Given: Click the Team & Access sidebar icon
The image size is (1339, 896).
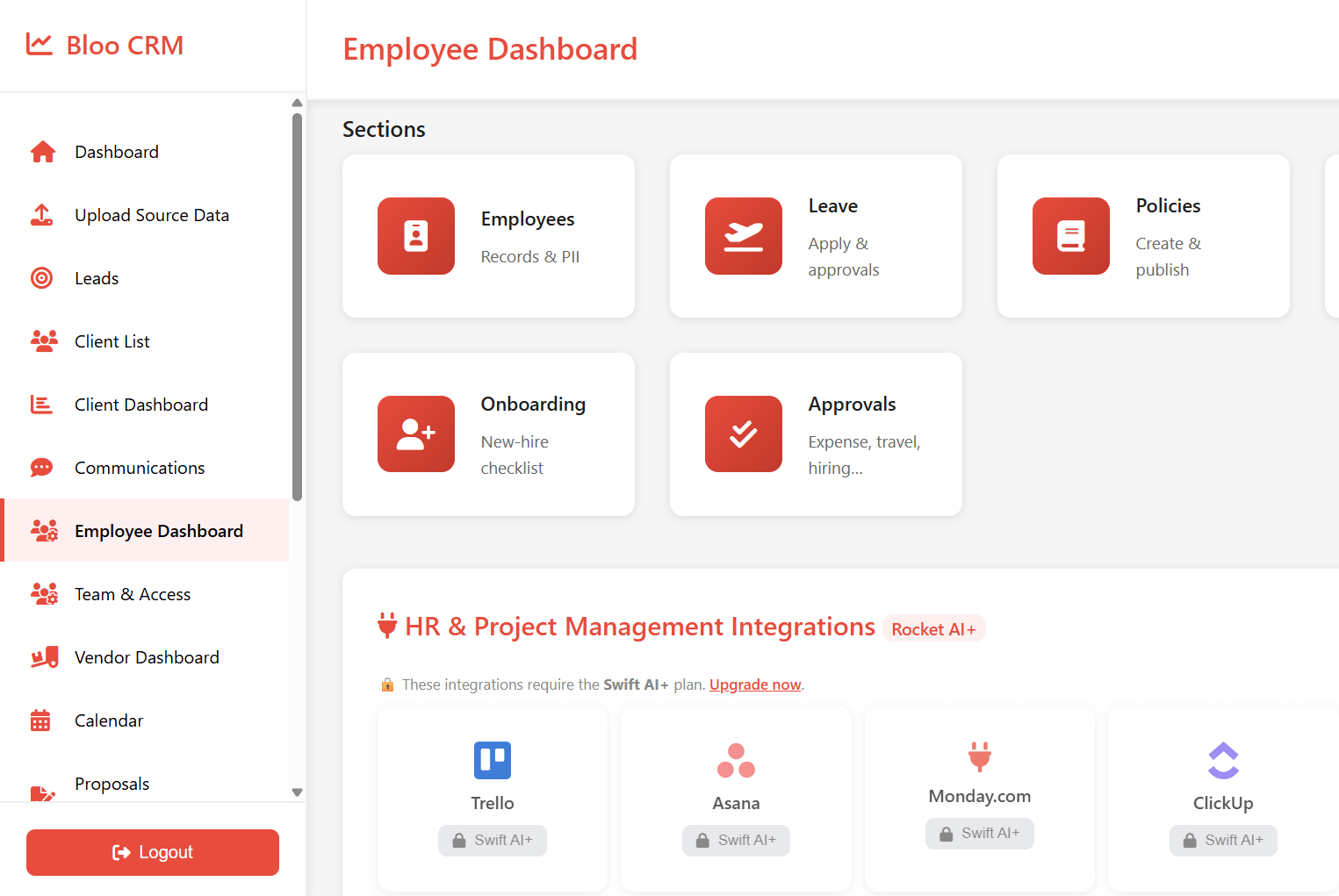Looking at the screenshot, I should pyautogui.click(x=44, y=594).
